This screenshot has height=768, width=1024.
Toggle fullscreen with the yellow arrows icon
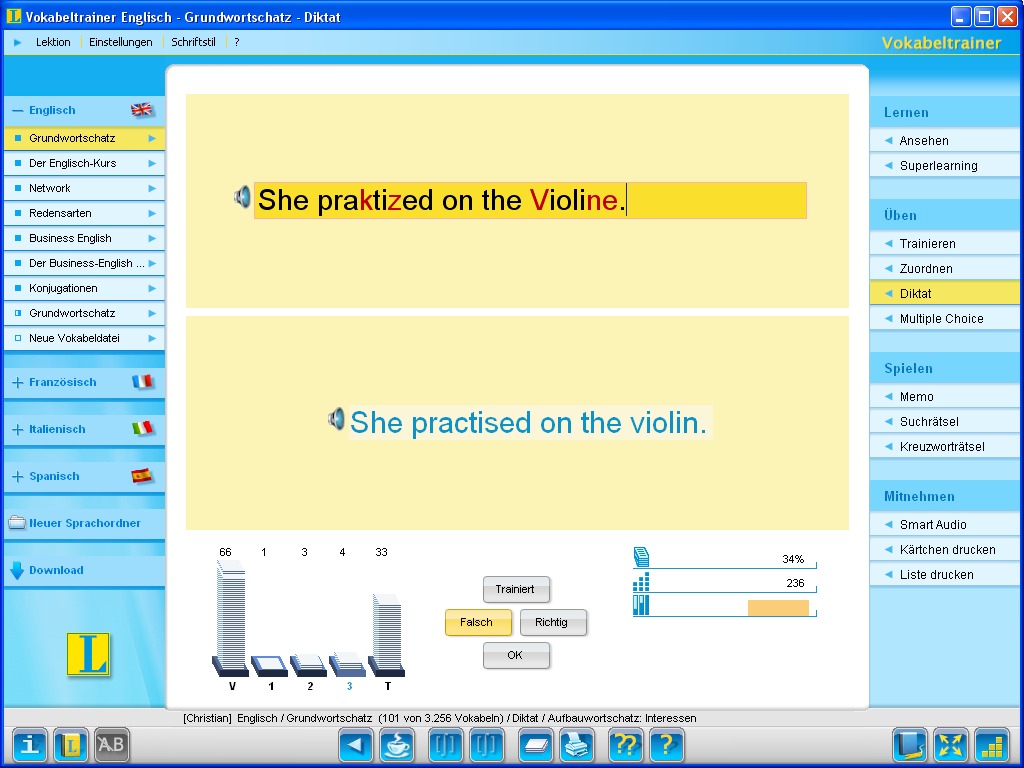click(x=951, y=744)
